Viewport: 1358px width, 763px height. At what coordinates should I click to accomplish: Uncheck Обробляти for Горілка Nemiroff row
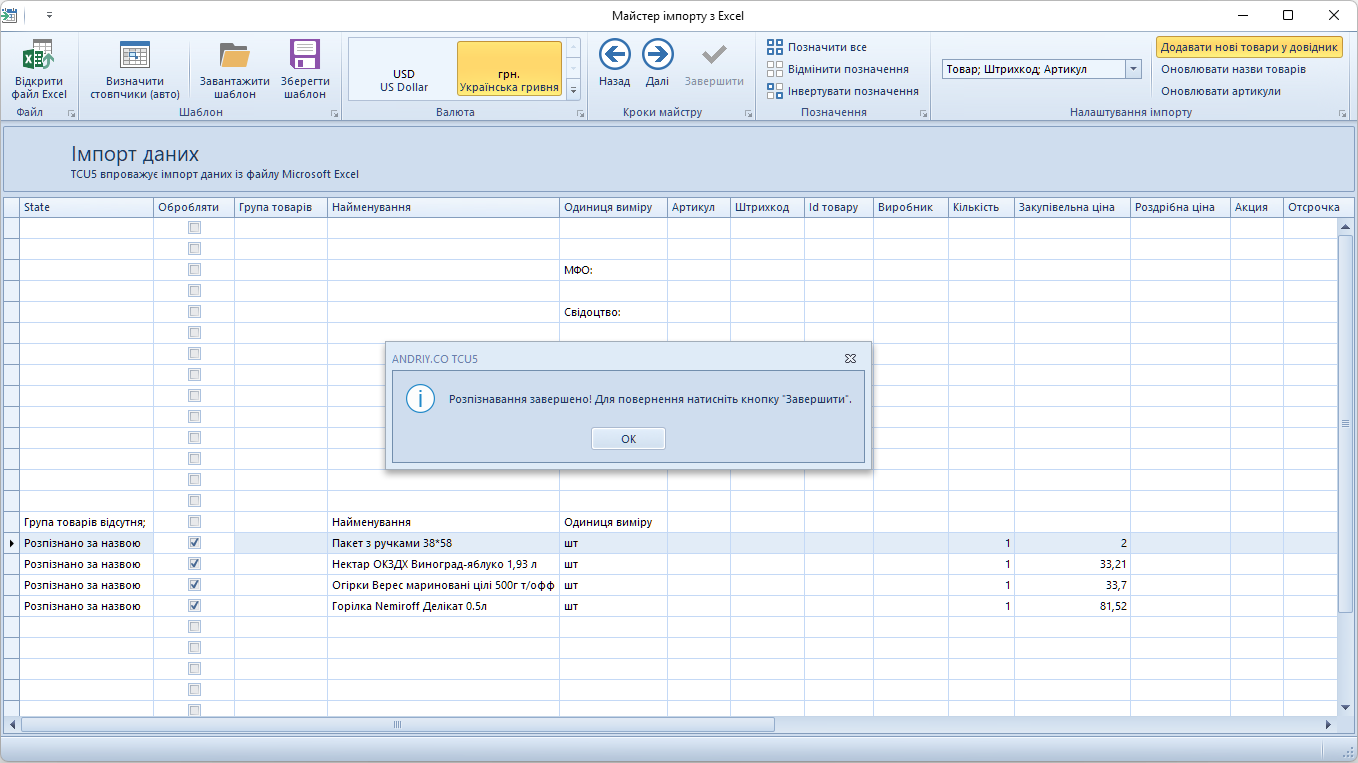[x=194, y=606]
